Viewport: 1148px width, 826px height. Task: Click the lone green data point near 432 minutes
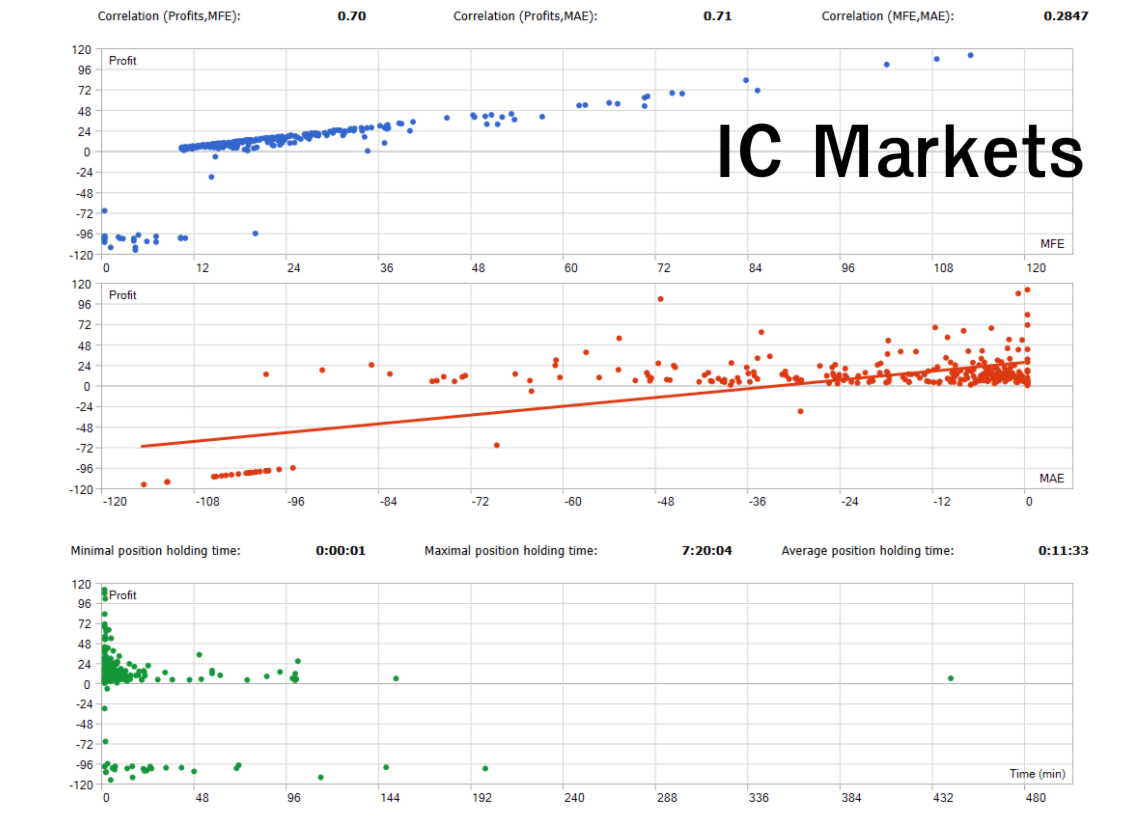click(x=950, y=679)
